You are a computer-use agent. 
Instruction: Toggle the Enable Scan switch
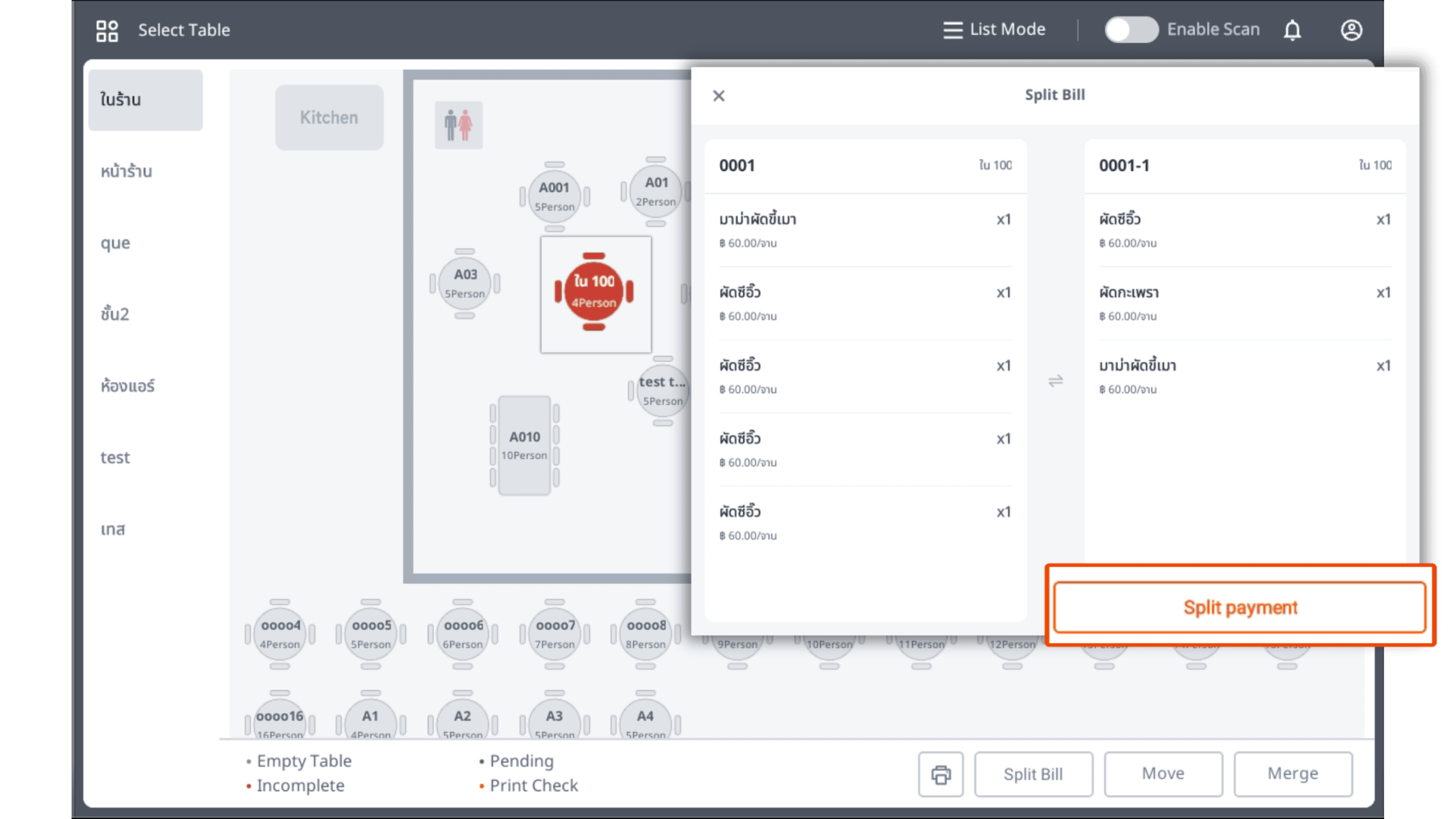(x=1131, y=29)
